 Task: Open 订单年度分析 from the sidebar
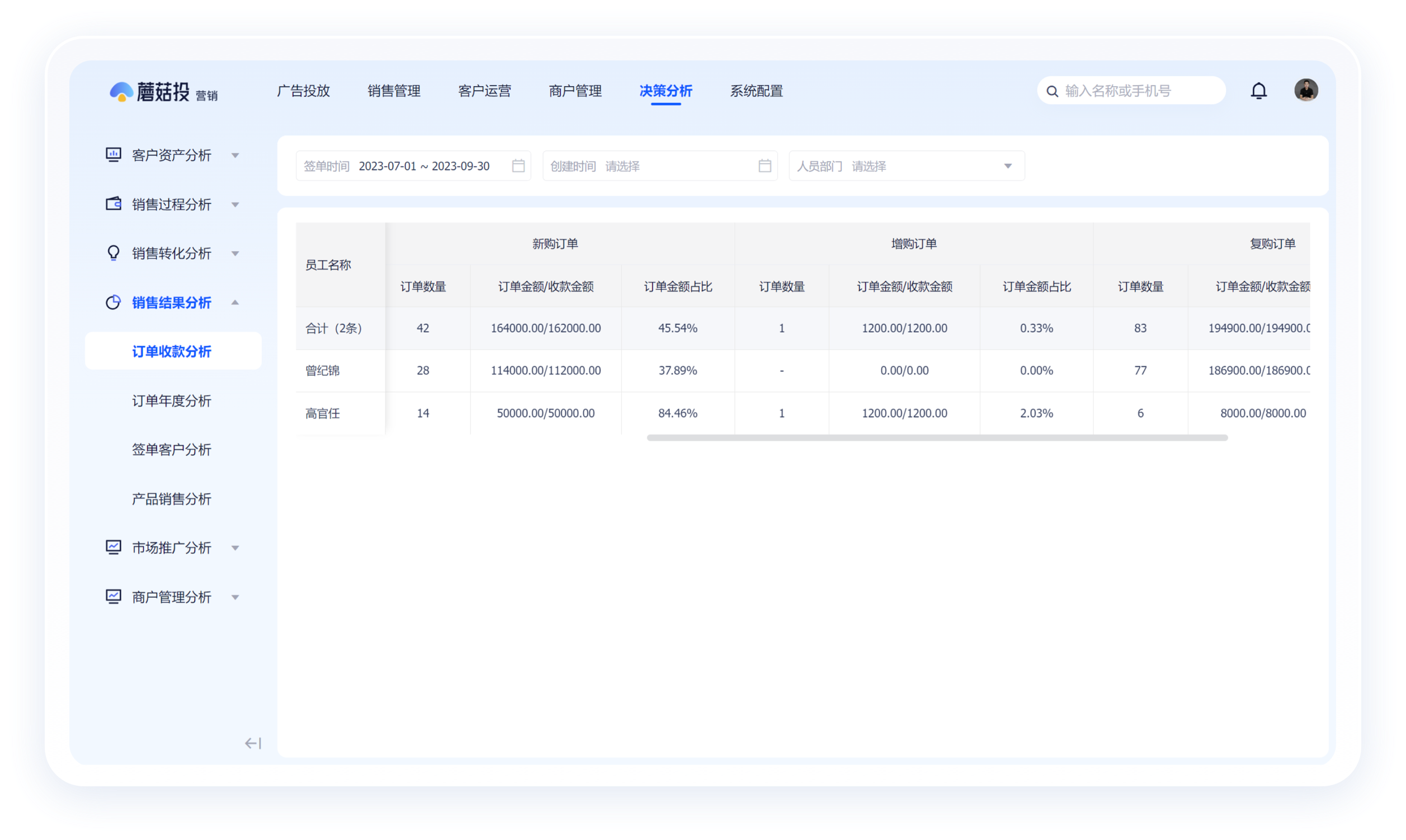172,400
